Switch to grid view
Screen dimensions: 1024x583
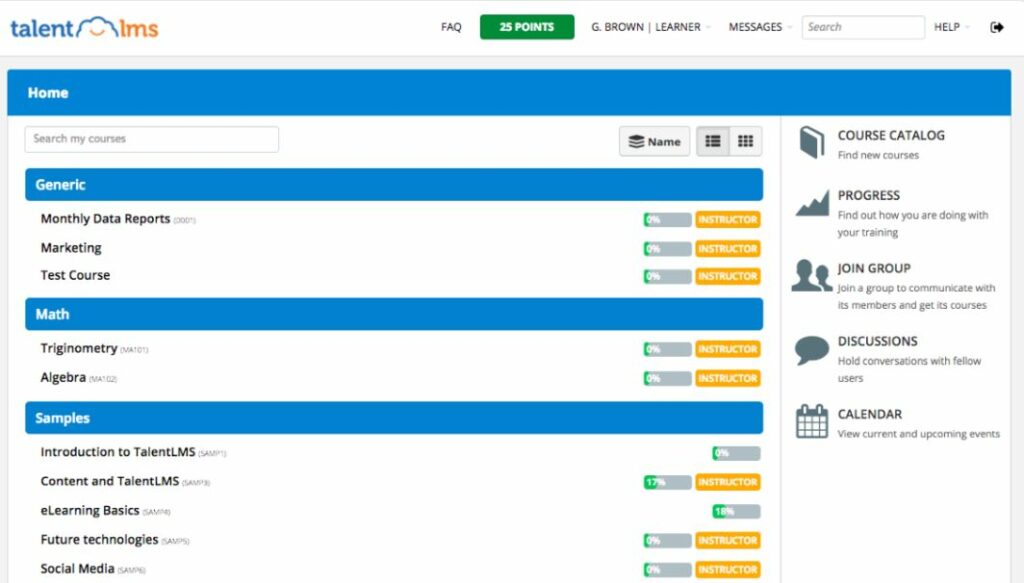(745, 141)
